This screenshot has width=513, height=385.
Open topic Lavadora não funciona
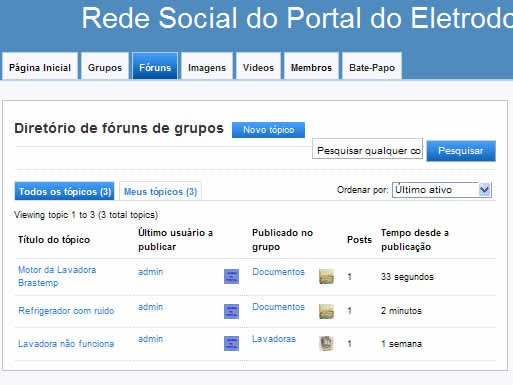click(66, 344)
